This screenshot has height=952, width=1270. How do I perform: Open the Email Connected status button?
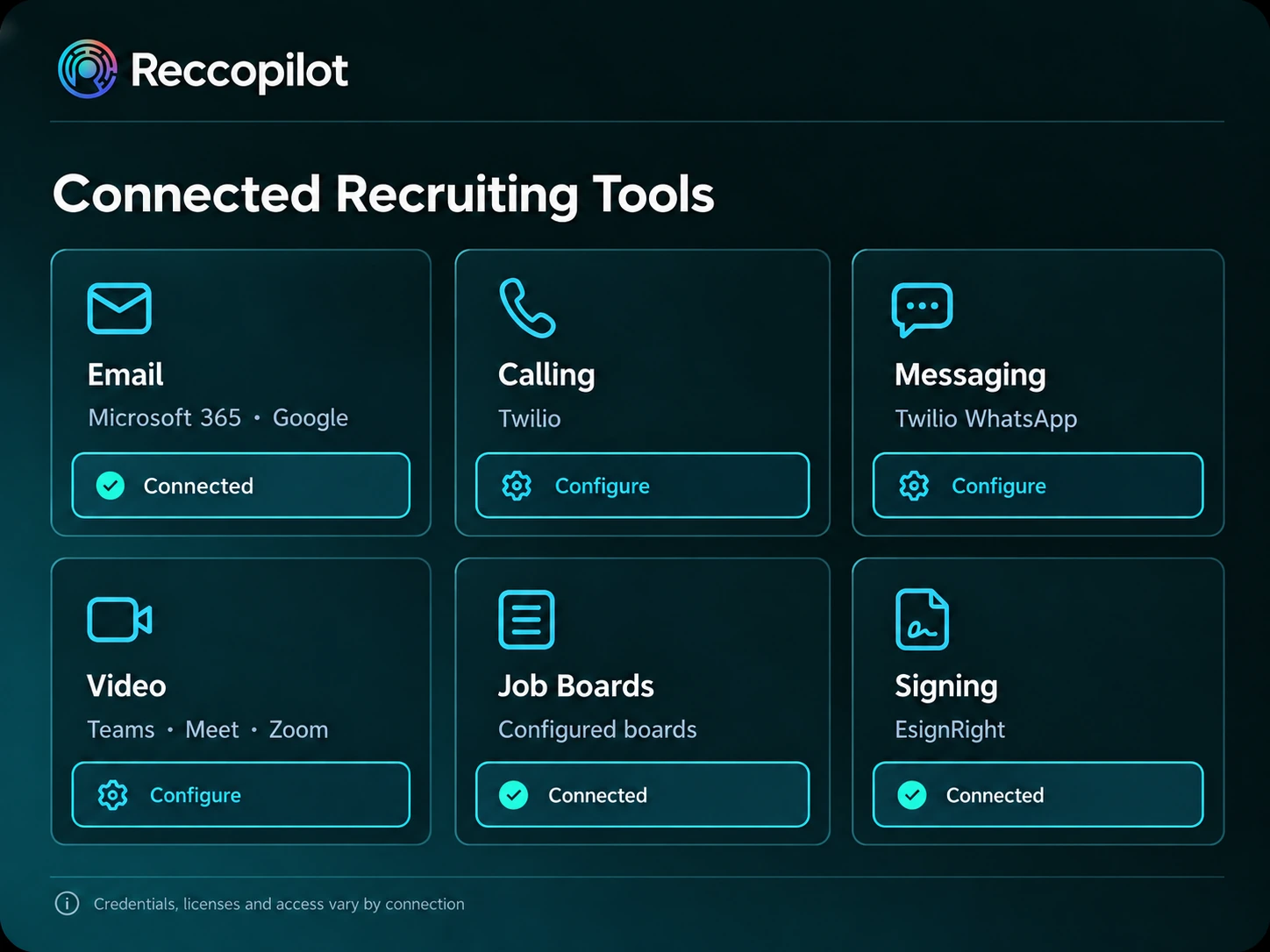[241, 486]
